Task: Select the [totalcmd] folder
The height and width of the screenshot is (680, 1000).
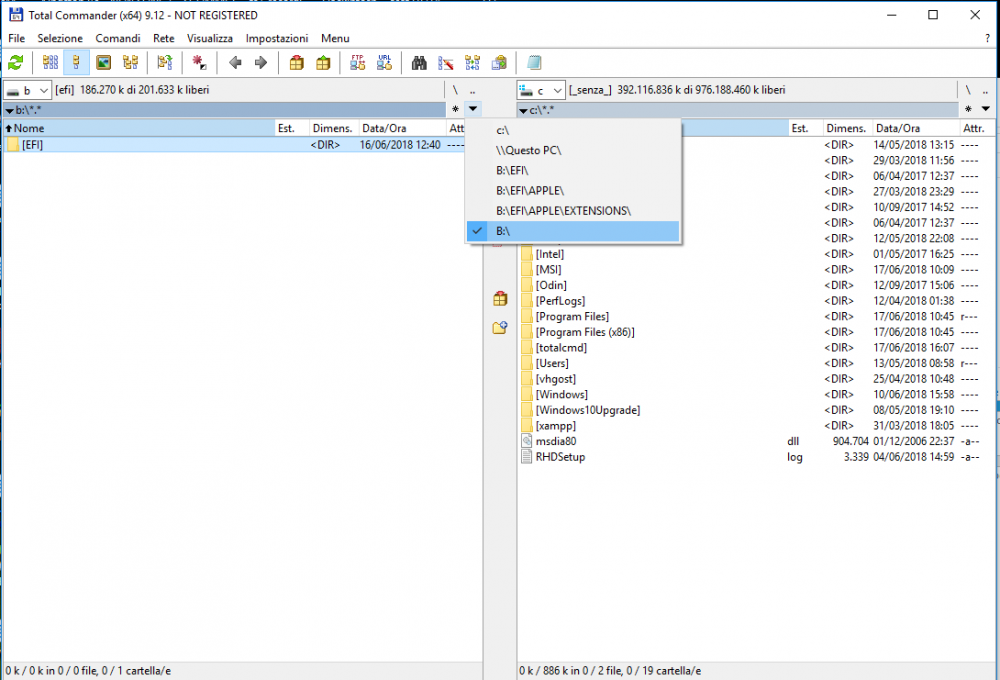Action: pos(758,348)
